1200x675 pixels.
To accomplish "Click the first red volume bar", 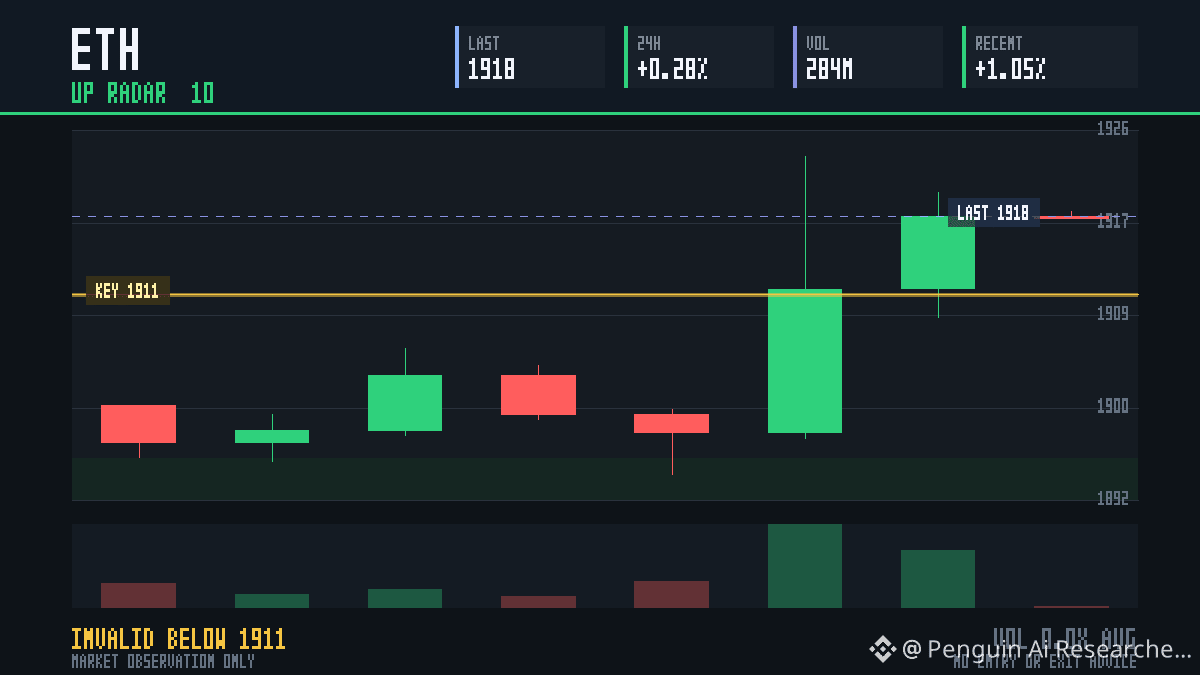I will tap(138, 595).
